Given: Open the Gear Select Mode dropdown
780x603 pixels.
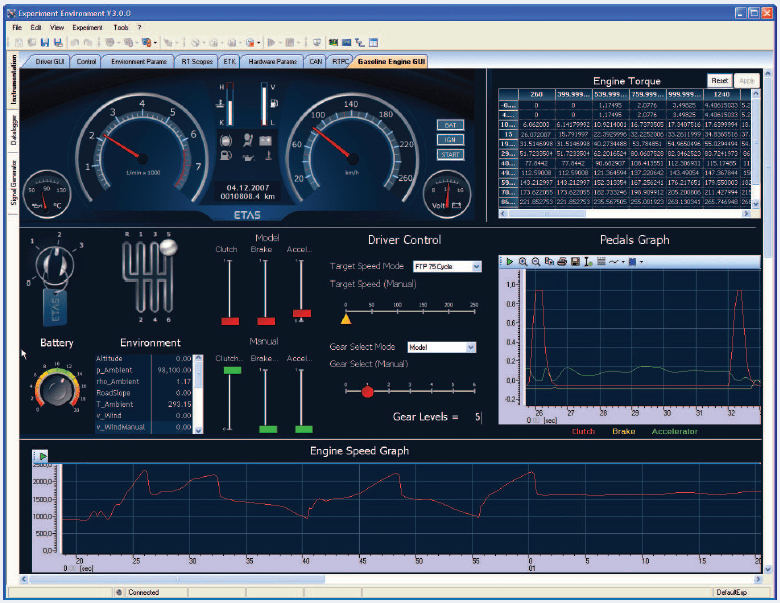Looking at the screenshot, I should pos(471,347).
